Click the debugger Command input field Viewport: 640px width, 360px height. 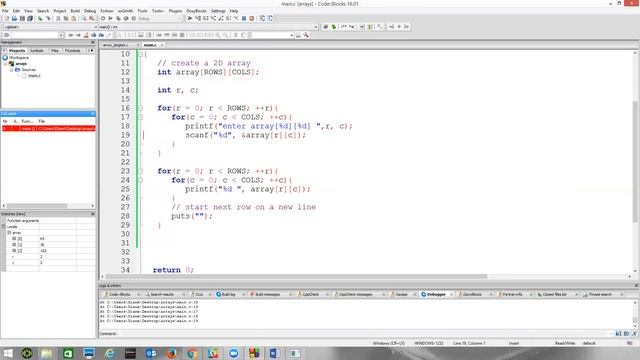pos(363,334)
